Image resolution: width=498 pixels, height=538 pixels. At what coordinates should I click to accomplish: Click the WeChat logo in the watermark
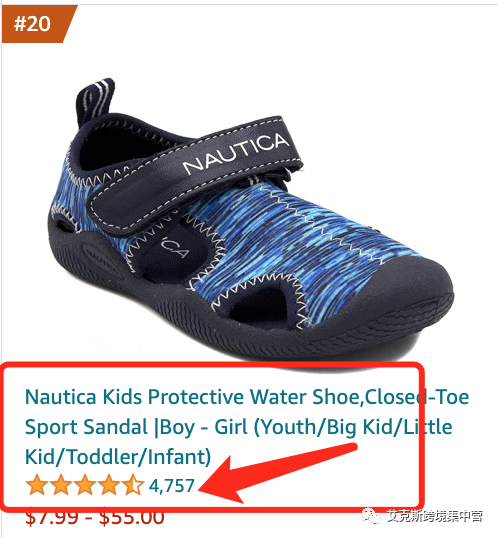[x=370, y=516]
